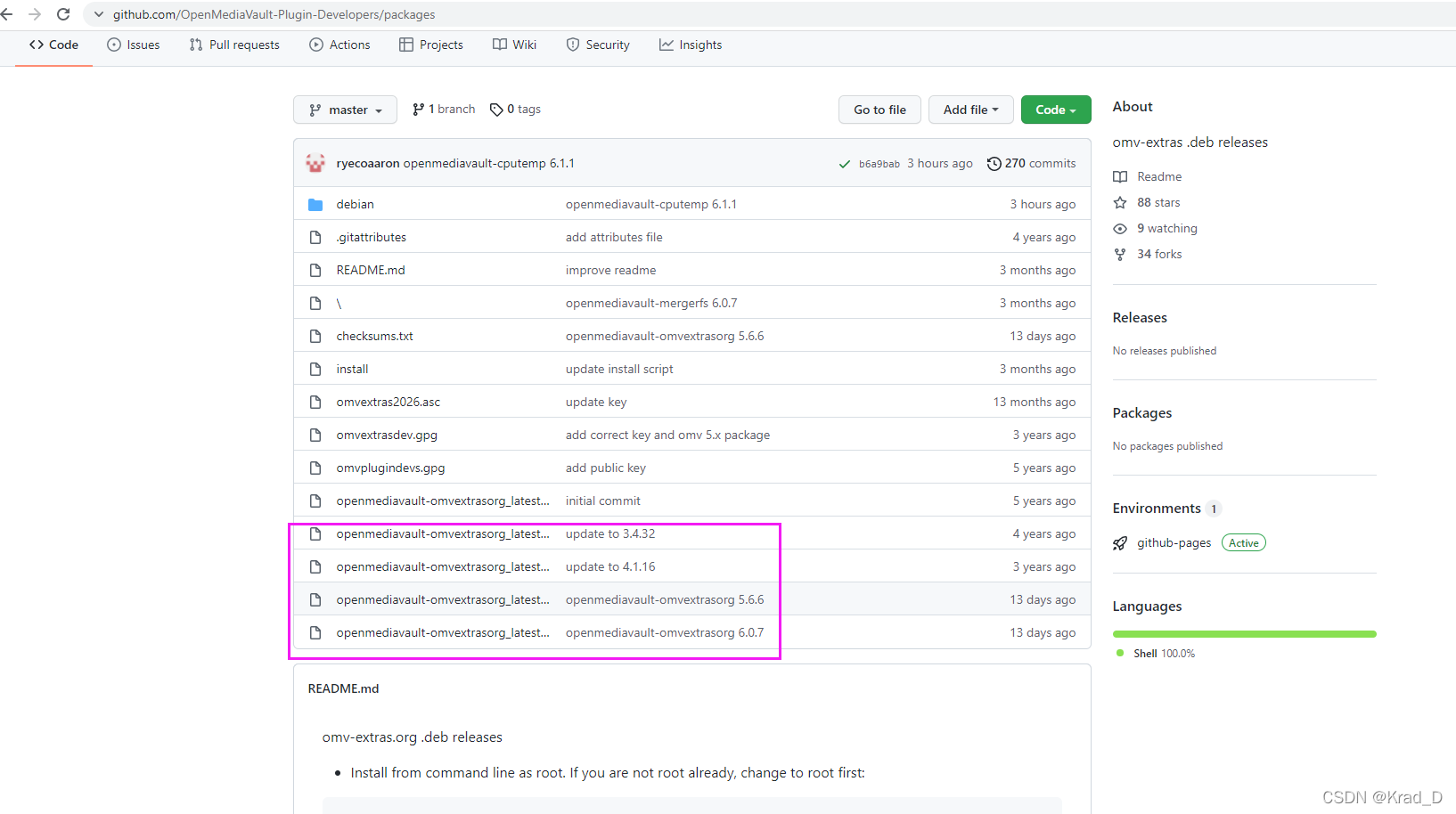Open the green Code dropdown button
Image resolution: width=1456 pixels, height=814 pixels.
[x=1056, y=110]
